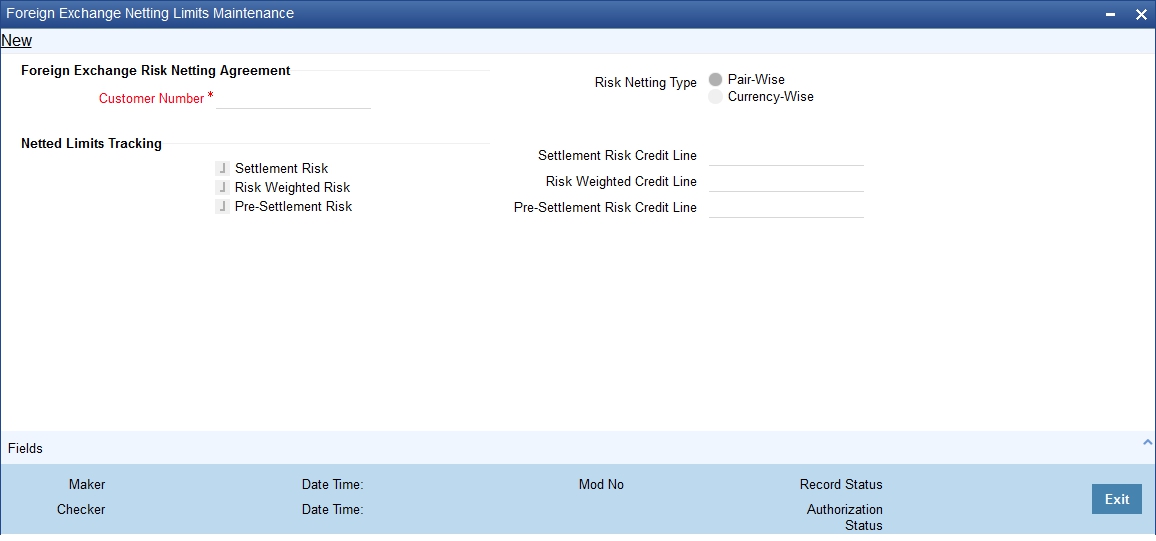Click the Authorization Status label
Viewport: 1156px width, 541px height.
845,517
